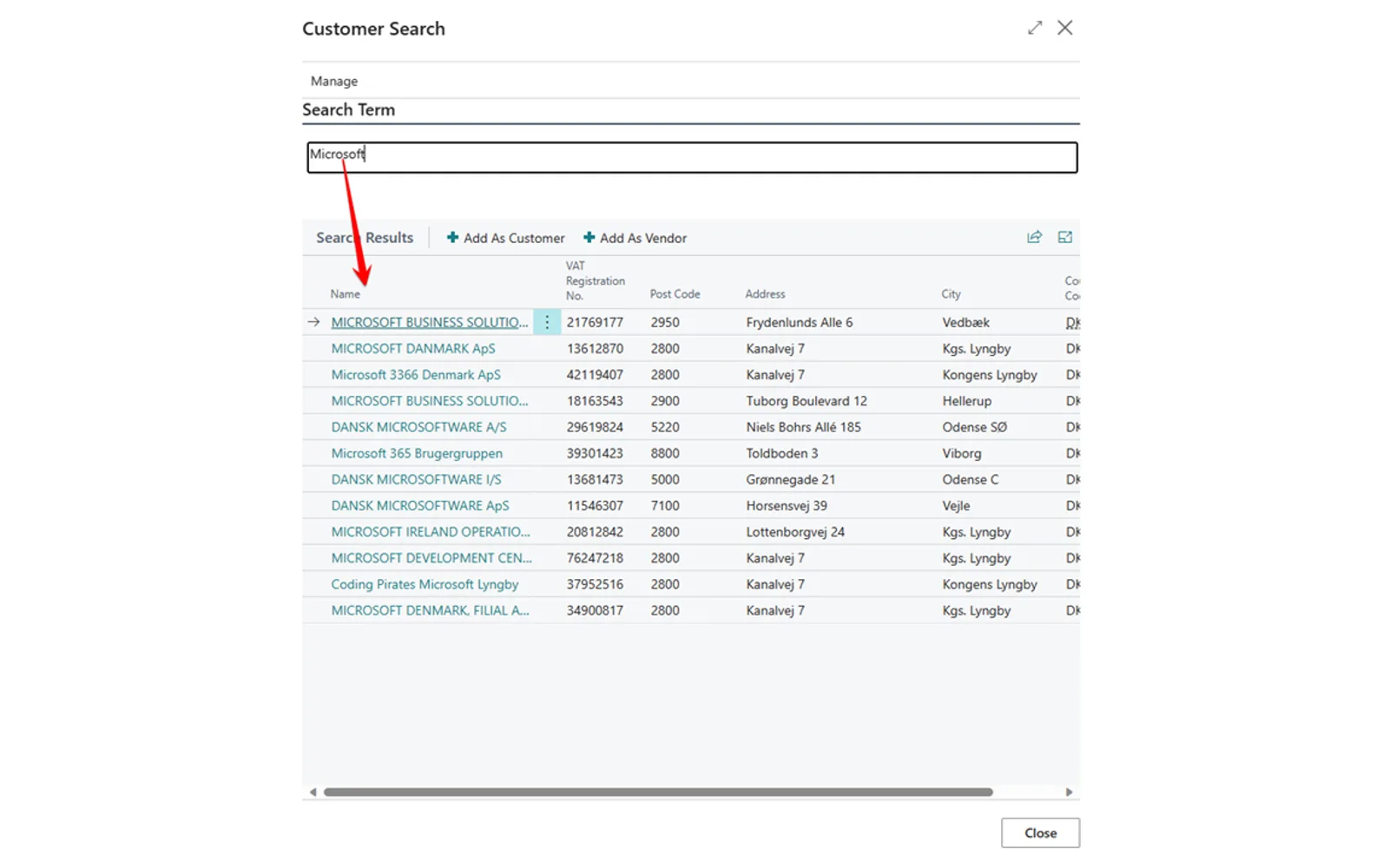The image size is (1389, 868).
Task: Open DANSK MICROSOFTWARE ApS link
Action: click(420, 505)
